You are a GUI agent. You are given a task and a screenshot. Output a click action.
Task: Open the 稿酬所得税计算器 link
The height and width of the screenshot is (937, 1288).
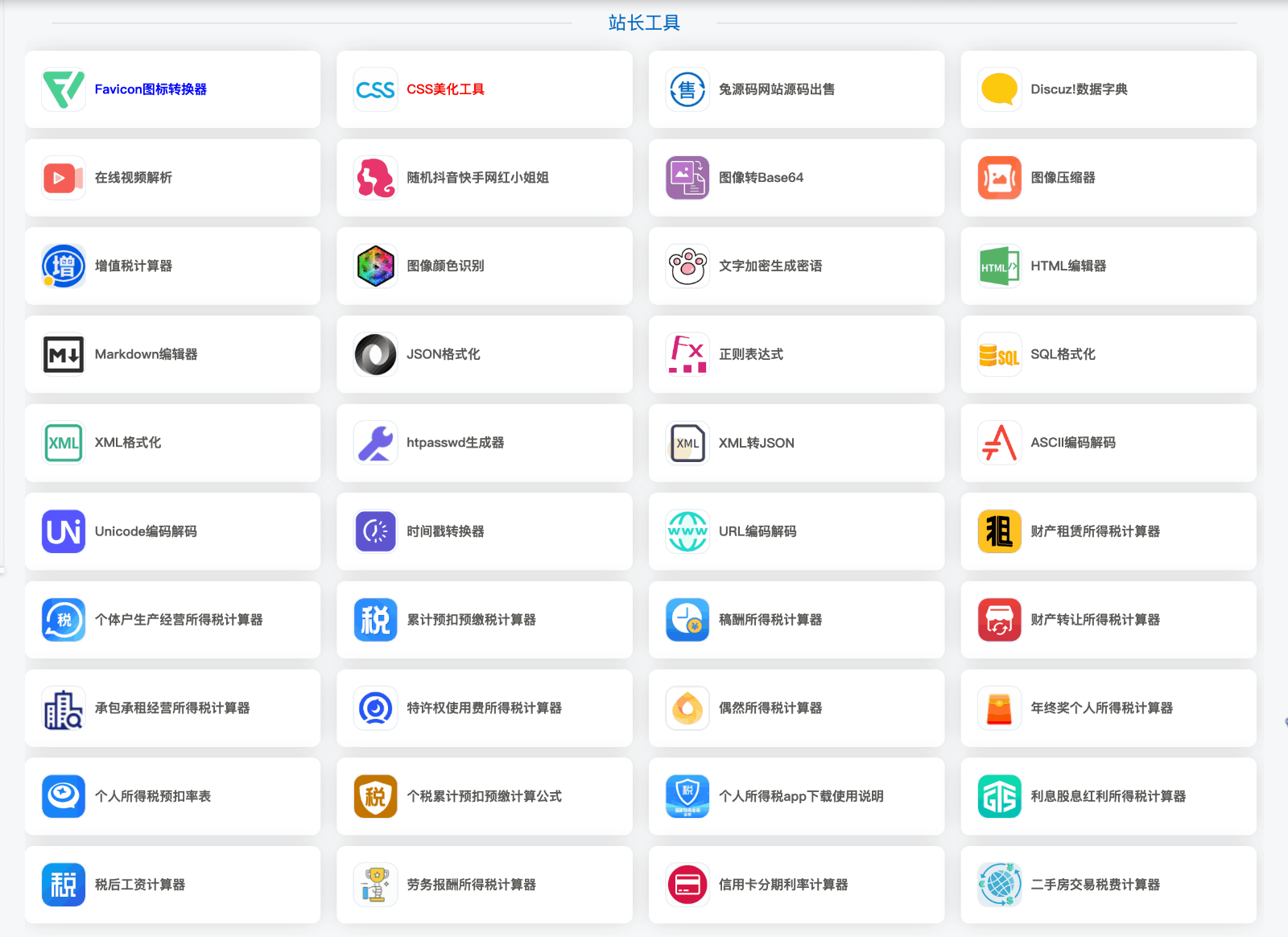click(x=770, y=620)
